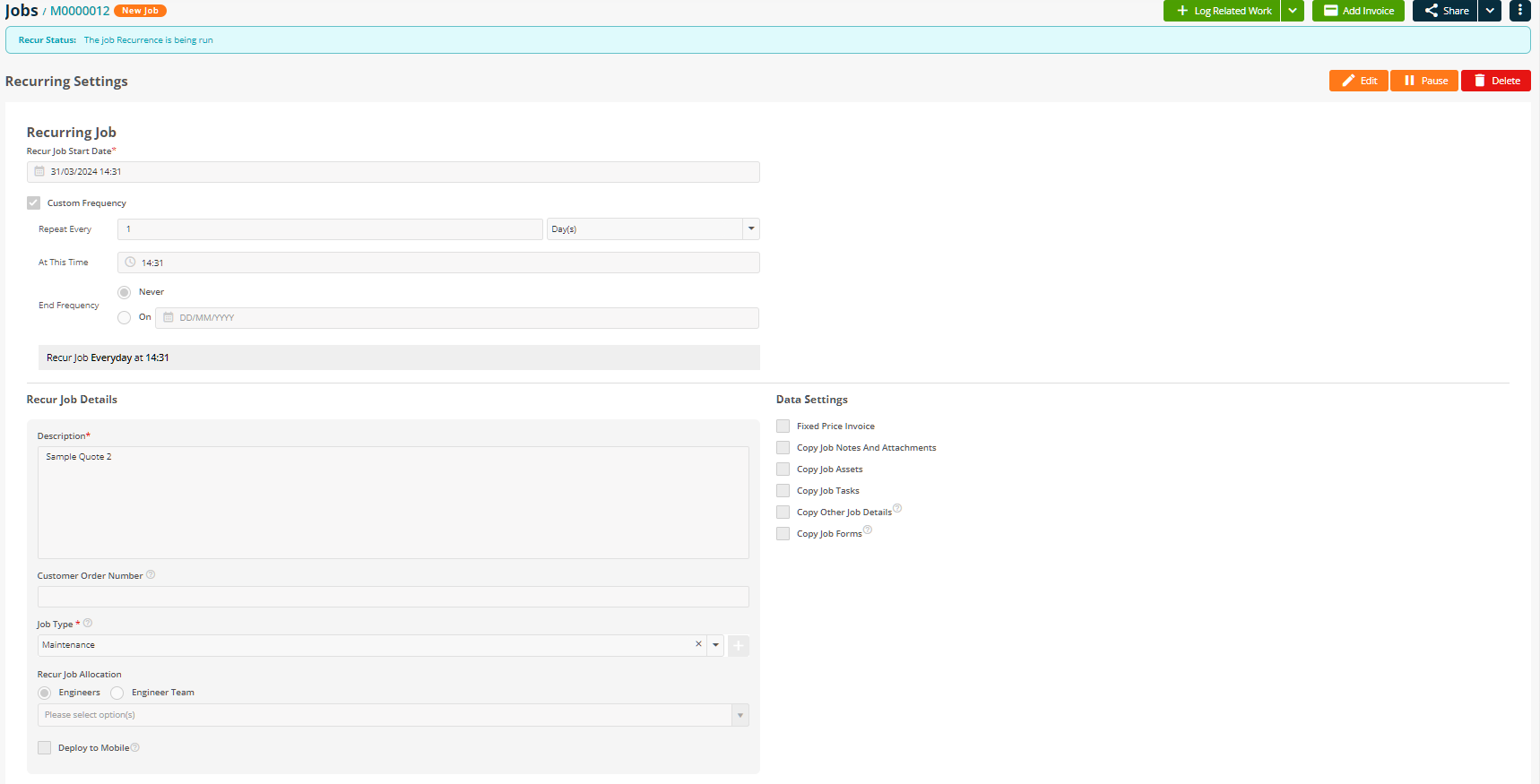Check the Copy Job Assets box
1540x784 pixels.
coord(783,470)
